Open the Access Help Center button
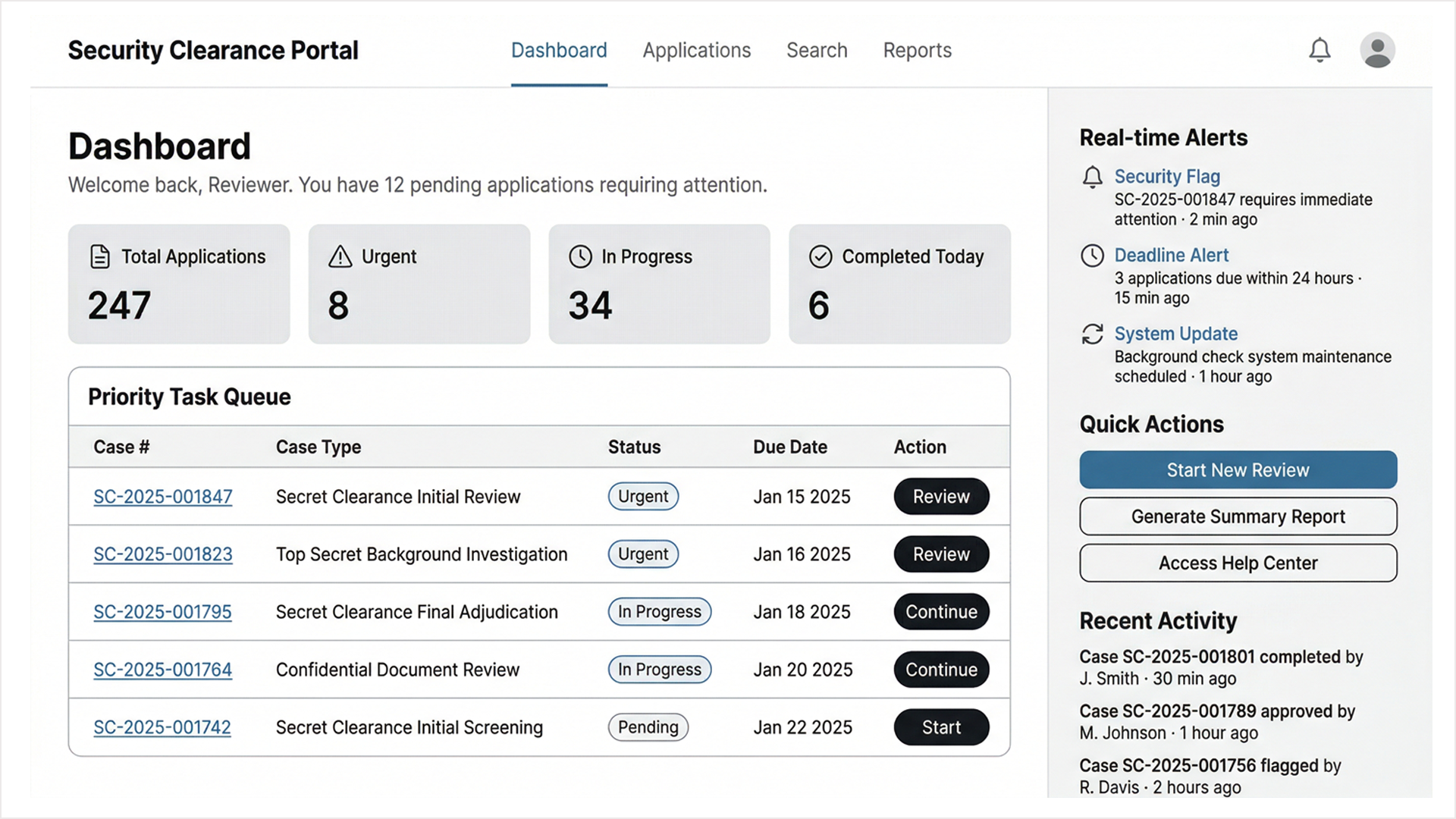1456x819 pixels. pyautogui.click(x=1238, y=563)
